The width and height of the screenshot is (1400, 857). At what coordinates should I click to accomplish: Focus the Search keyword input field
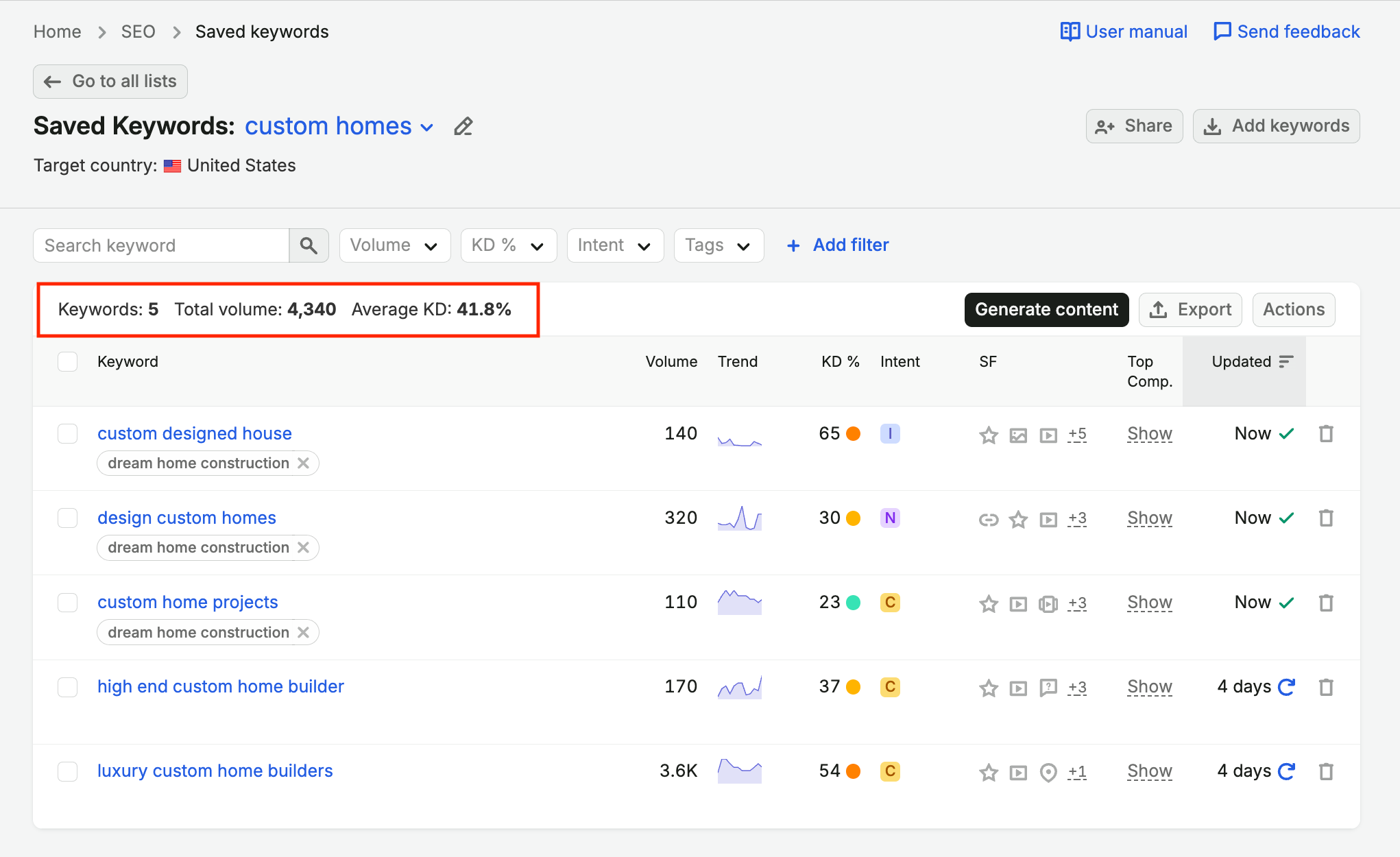click(x=161, y=245)
